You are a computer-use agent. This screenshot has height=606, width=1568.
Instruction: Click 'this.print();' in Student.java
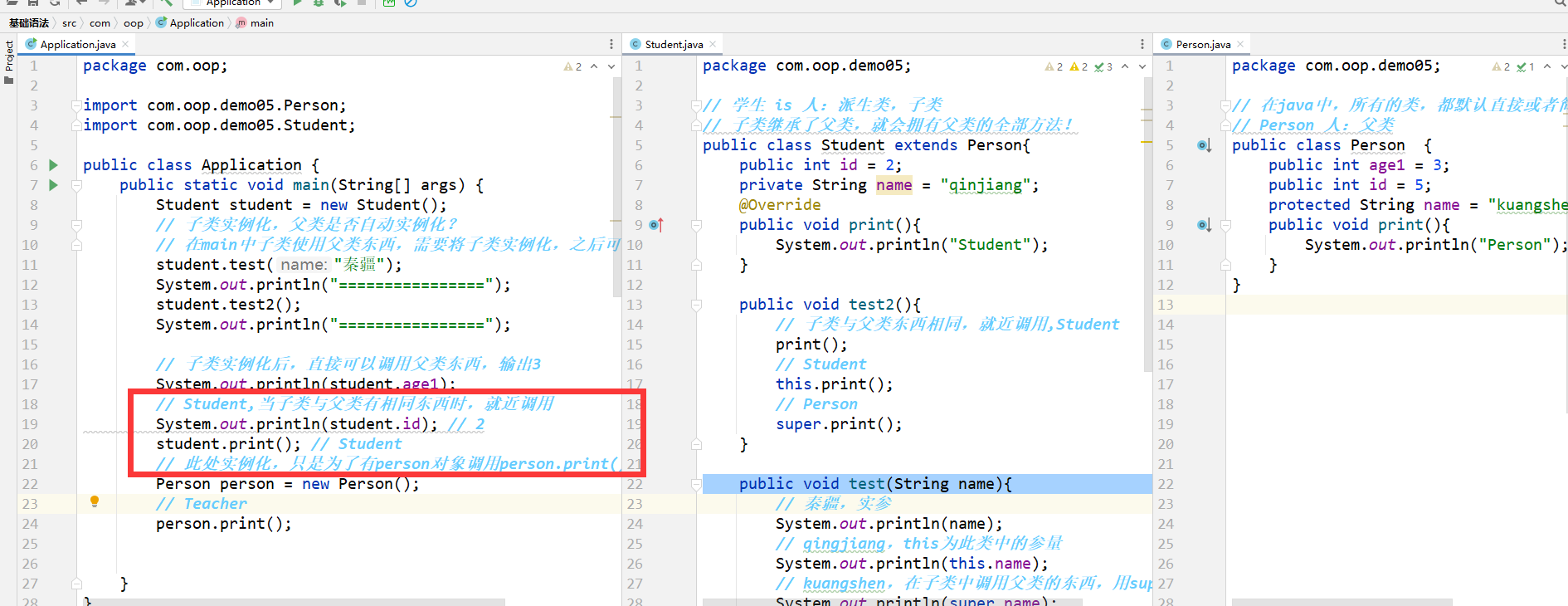[x=835, y=384]
